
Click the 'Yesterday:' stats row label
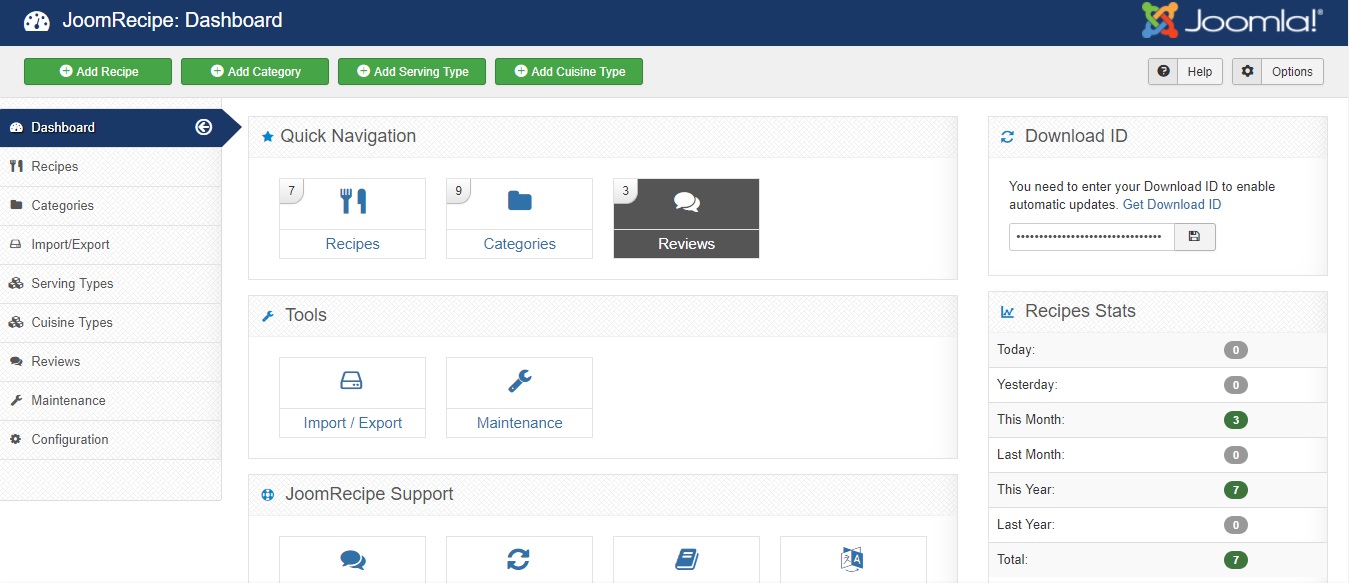pos(1027,385)
